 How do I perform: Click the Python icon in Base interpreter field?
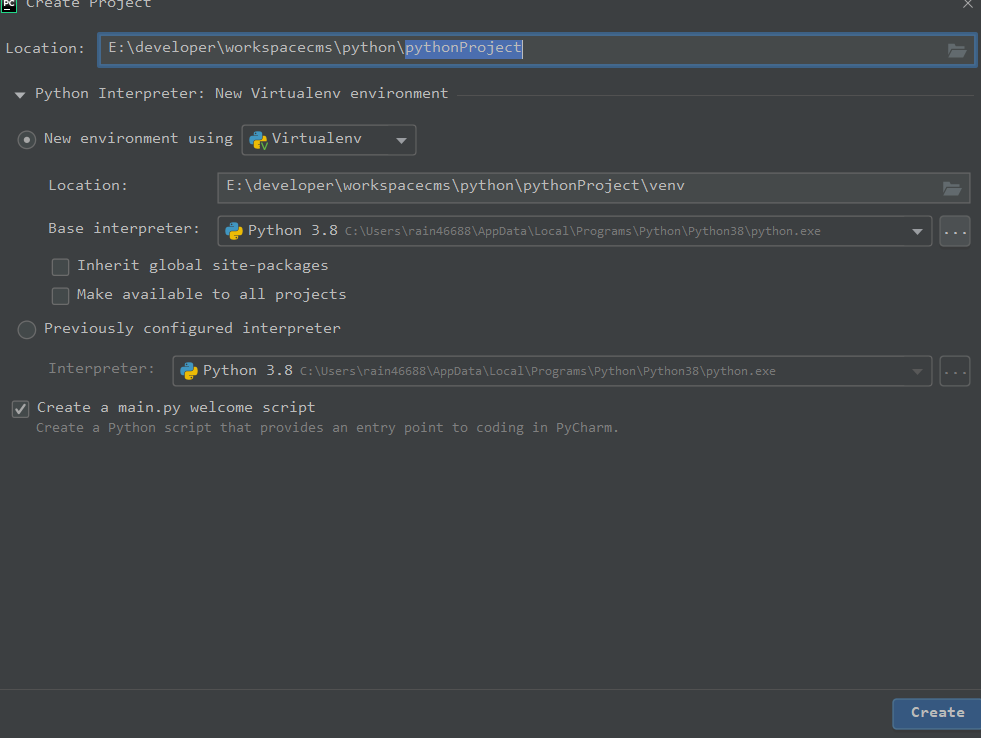pyautogui.click(x=234, y=231)
